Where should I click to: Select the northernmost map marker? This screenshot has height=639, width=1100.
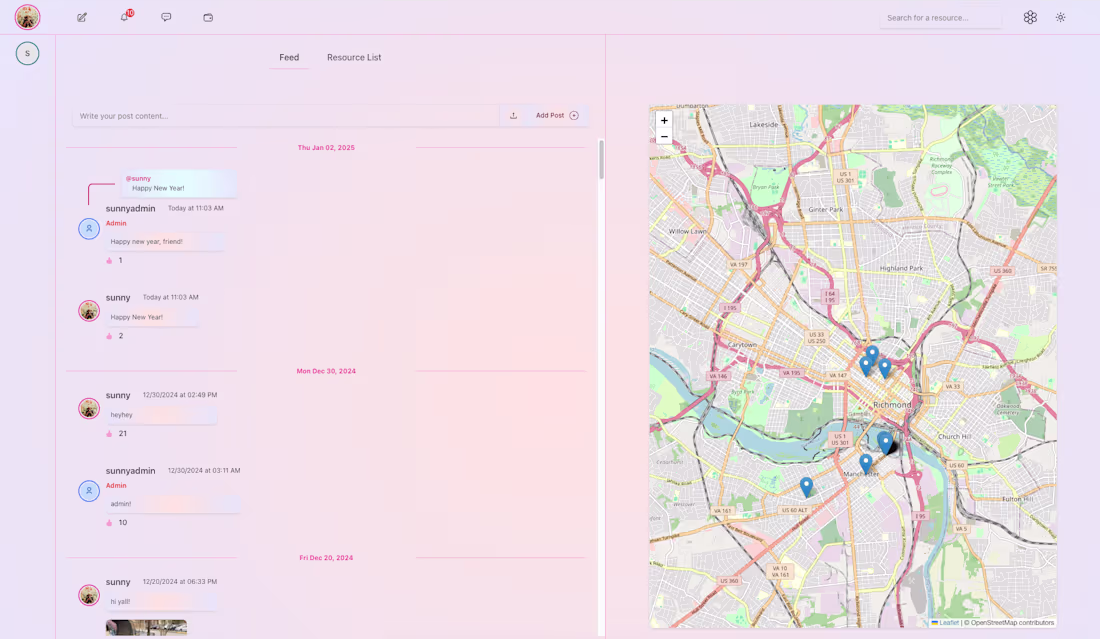872,354
